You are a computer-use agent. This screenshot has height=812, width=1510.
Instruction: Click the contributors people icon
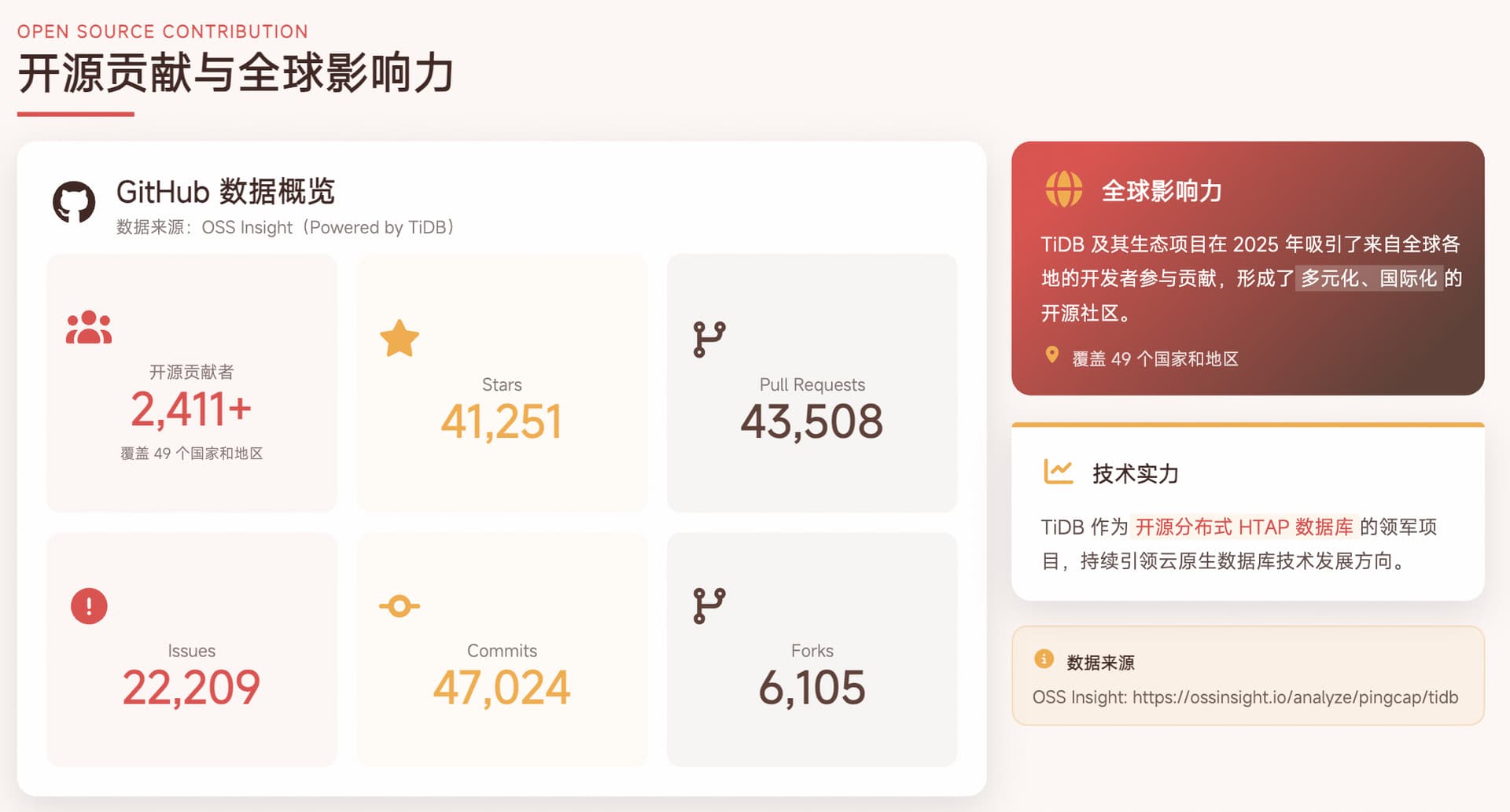pos(89,327)
